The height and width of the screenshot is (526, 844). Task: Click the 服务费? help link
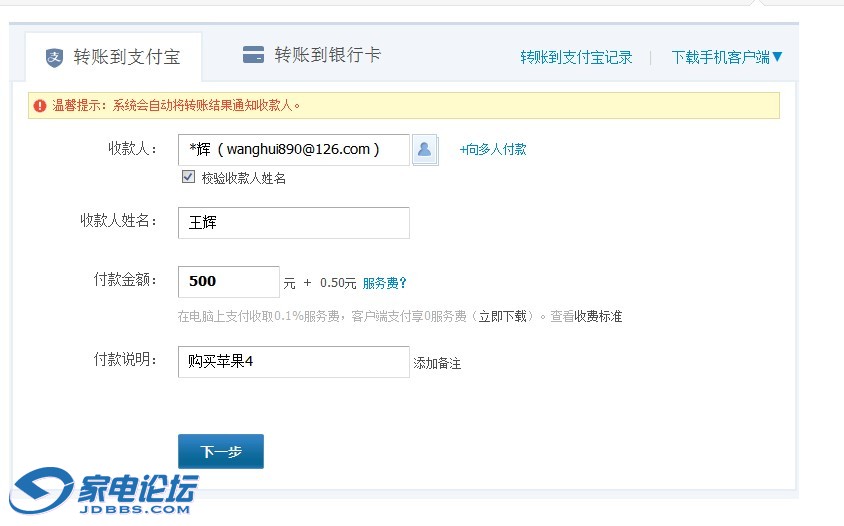point(384,283)
